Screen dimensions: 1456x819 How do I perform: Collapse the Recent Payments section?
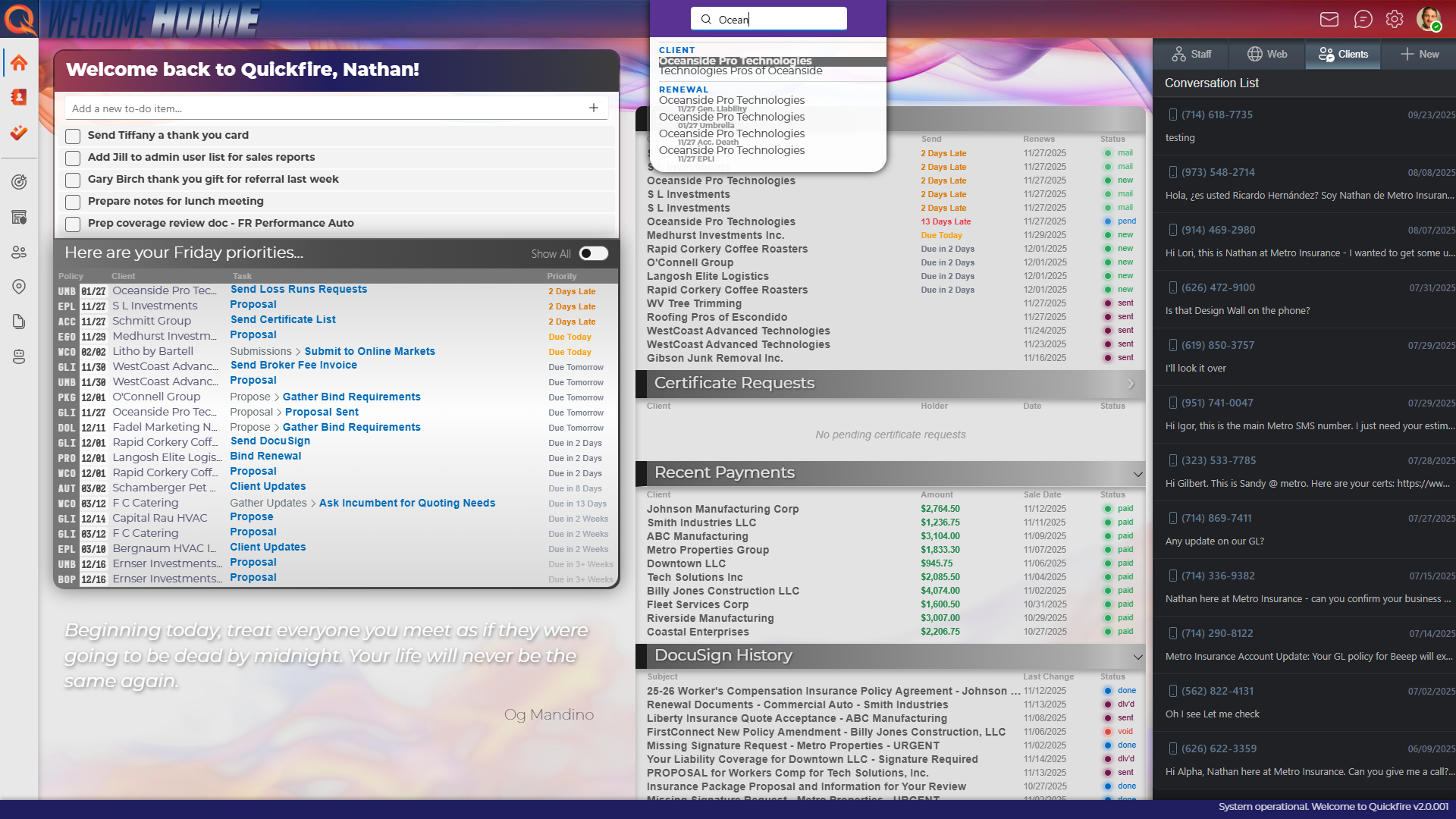tap(1137, 473)
